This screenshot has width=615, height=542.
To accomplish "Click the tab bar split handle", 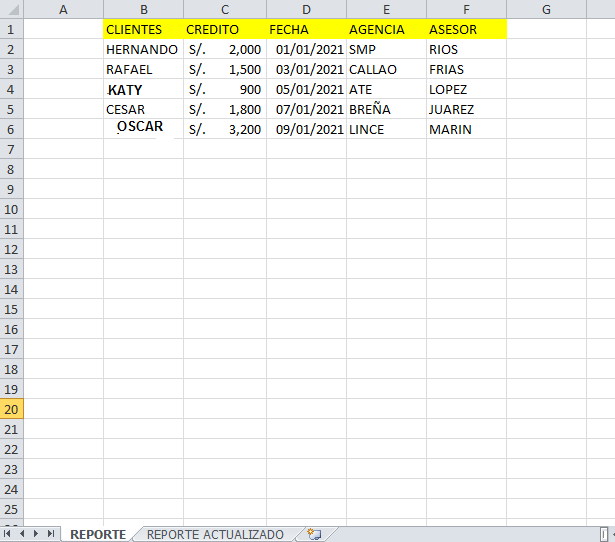I will click(x=604, y=534).
